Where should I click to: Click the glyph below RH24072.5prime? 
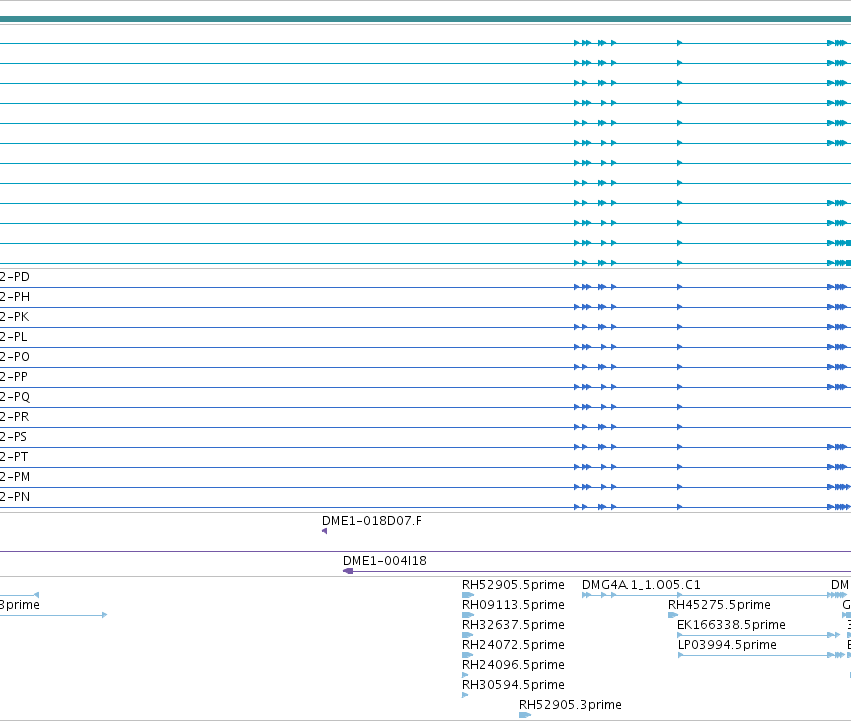tap(467, 655)
